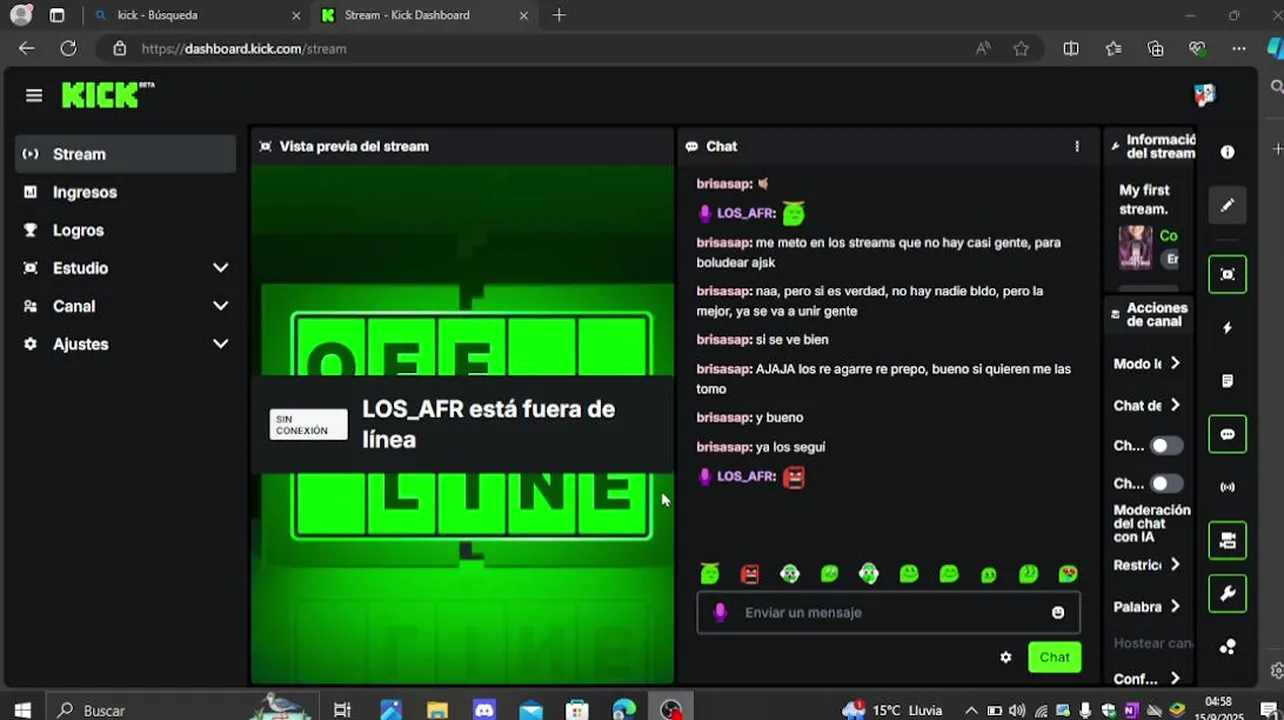This screenshot has height=720, width=1284.
Task: Open the Windows Start menu
Action: click(22, 710)
